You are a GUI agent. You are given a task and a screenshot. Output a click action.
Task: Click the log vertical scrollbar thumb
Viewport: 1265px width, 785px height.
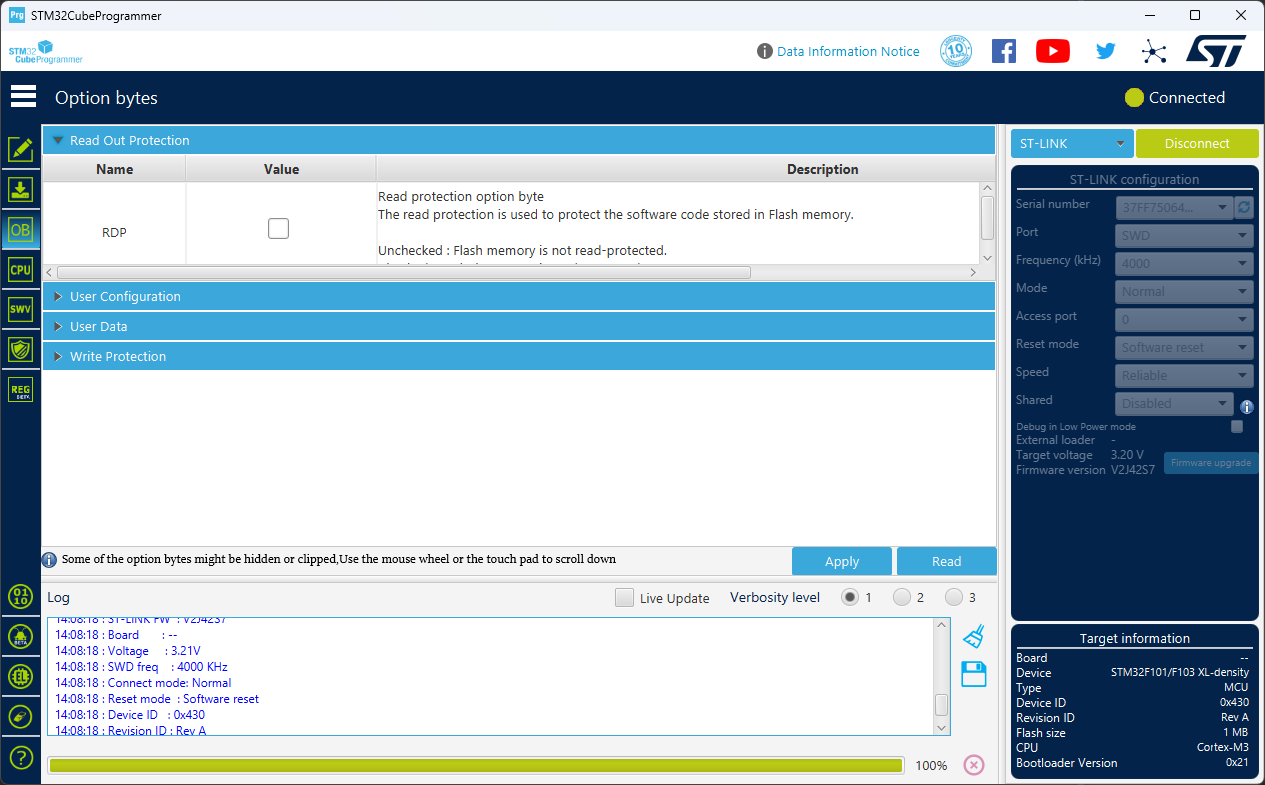tap(941, 704)
